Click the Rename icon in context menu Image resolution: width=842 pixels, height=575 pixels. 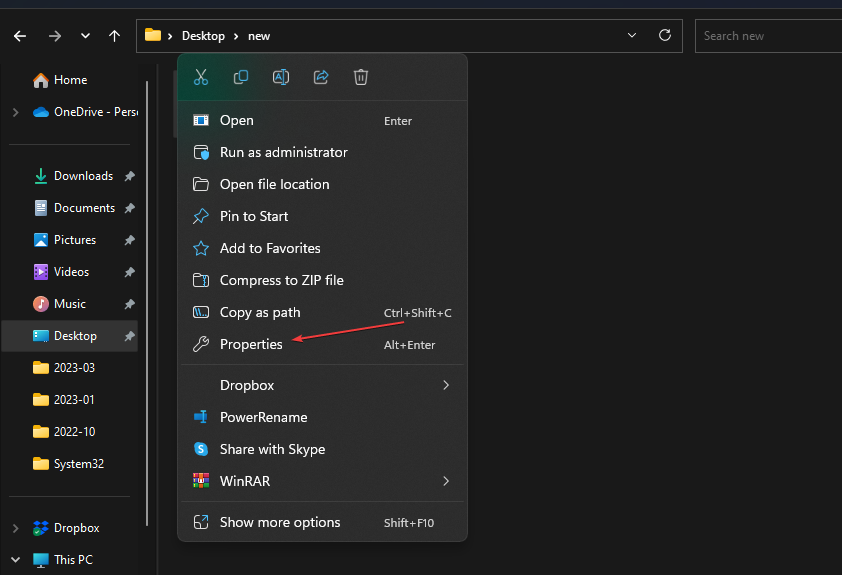(281, 77)
